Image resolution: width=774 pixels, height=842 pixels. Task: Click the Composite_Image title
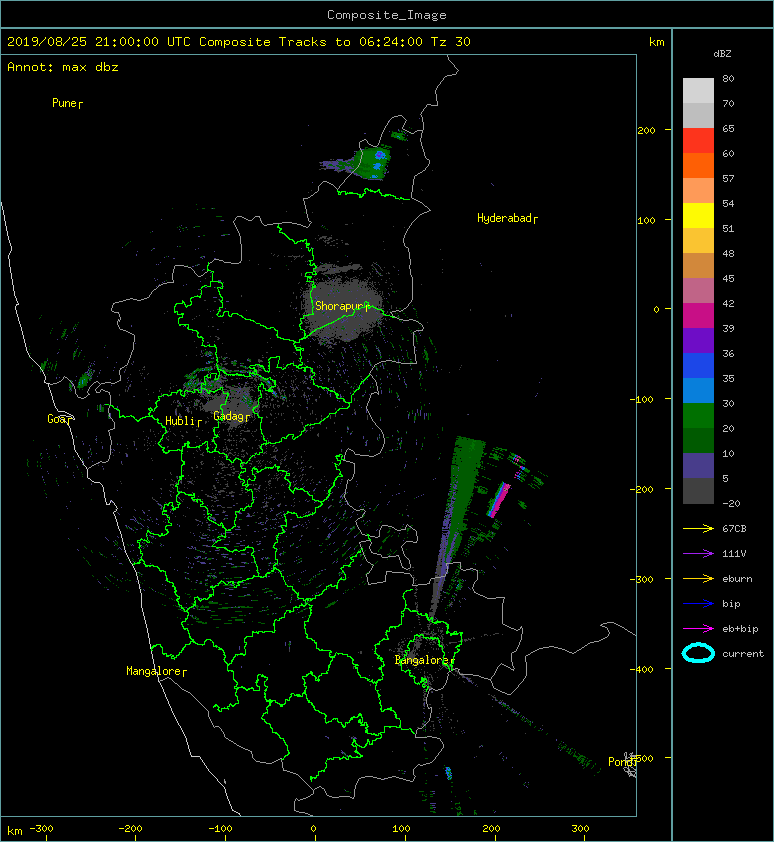click(x=387, y=15)
